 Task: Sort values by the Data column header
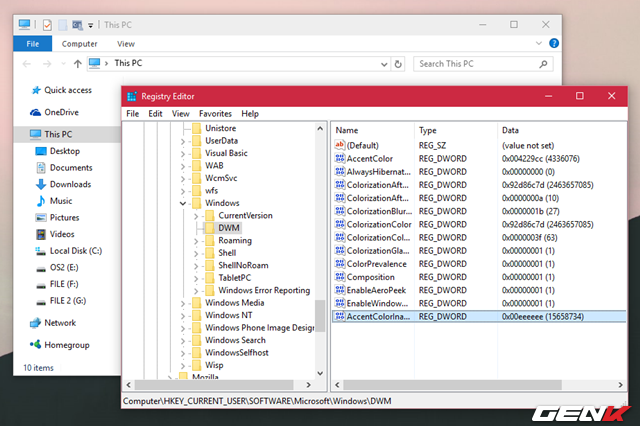click(511, 131)
